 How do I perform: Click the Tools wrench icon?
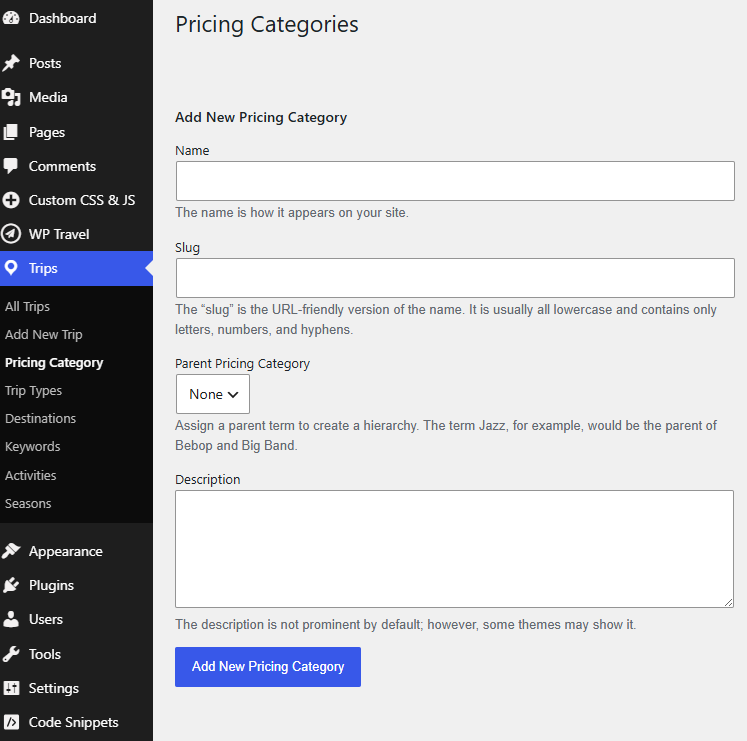pyautogui.click(x=11, y=654)
